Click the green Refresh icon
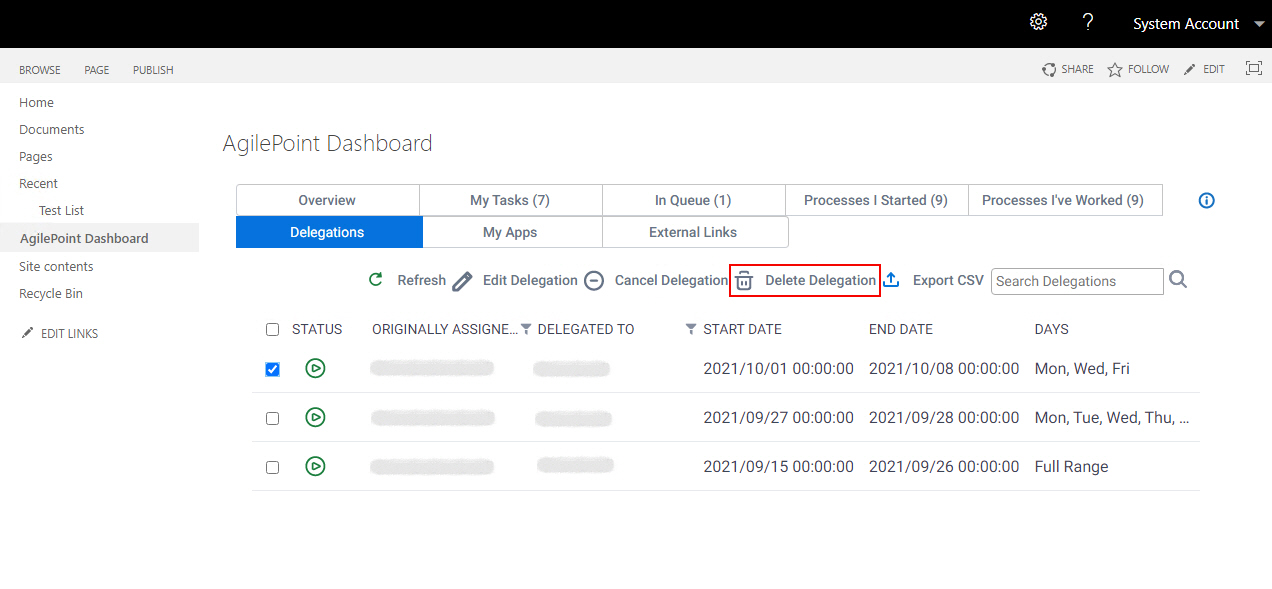The width and height of the screenshot is (1272, 589). point(376,280)
